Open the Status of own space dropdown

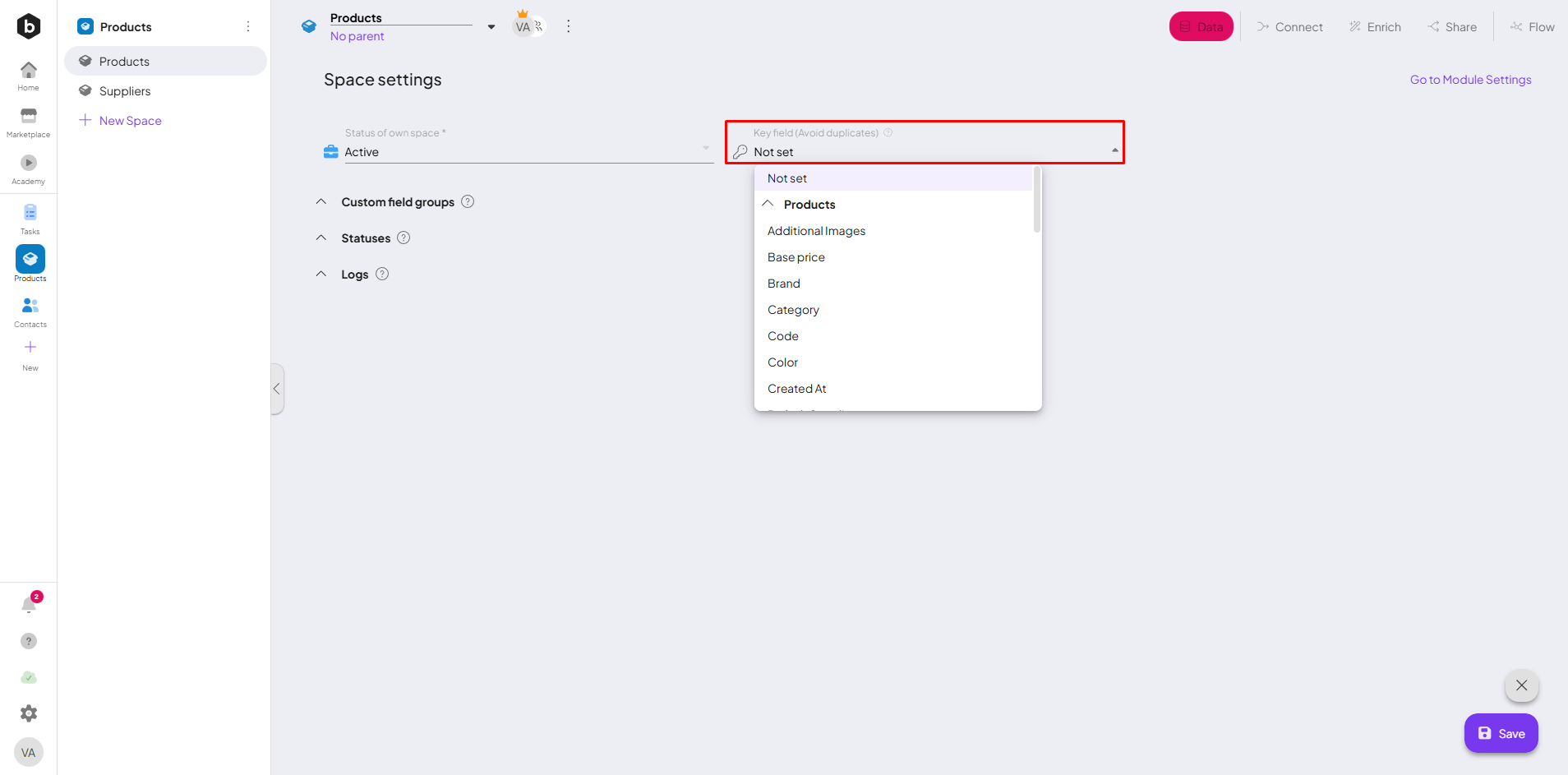[x=526, y=152]
